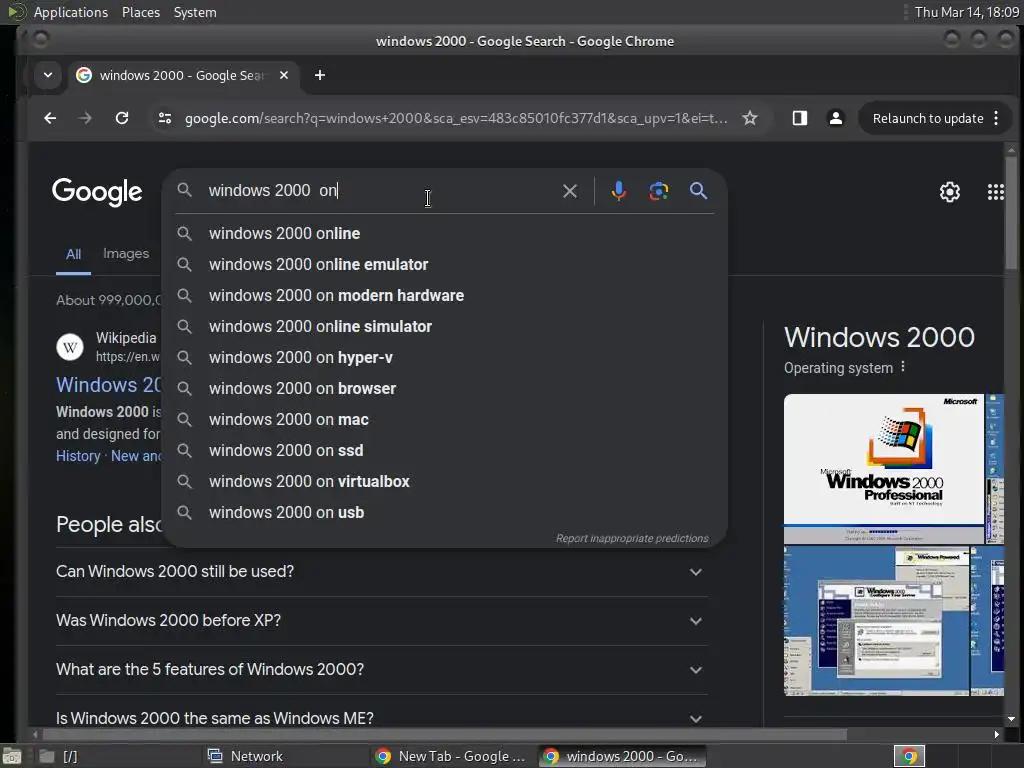The image size is (1024, 768).
Task: Click inside the Google search input field
Action: point(379,191)
